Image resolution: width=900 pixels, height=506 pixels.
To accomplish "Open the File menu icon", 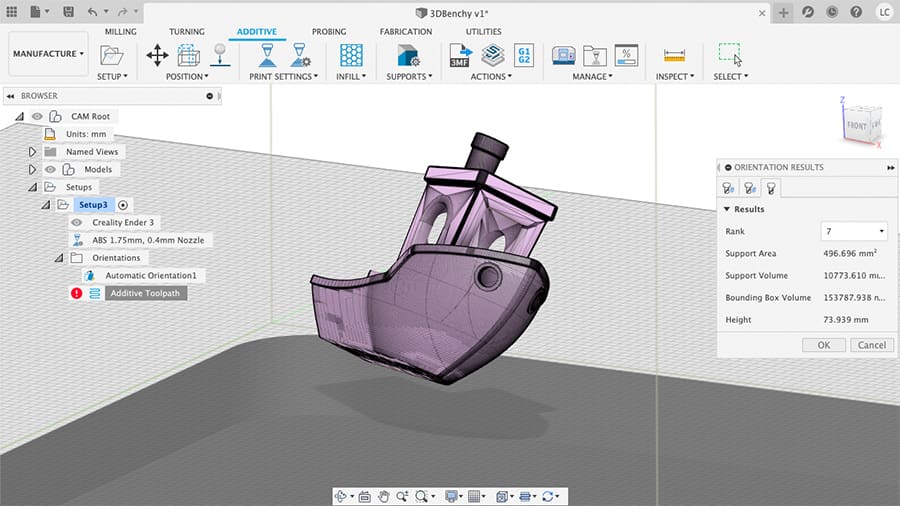I will tap(35, 11).
